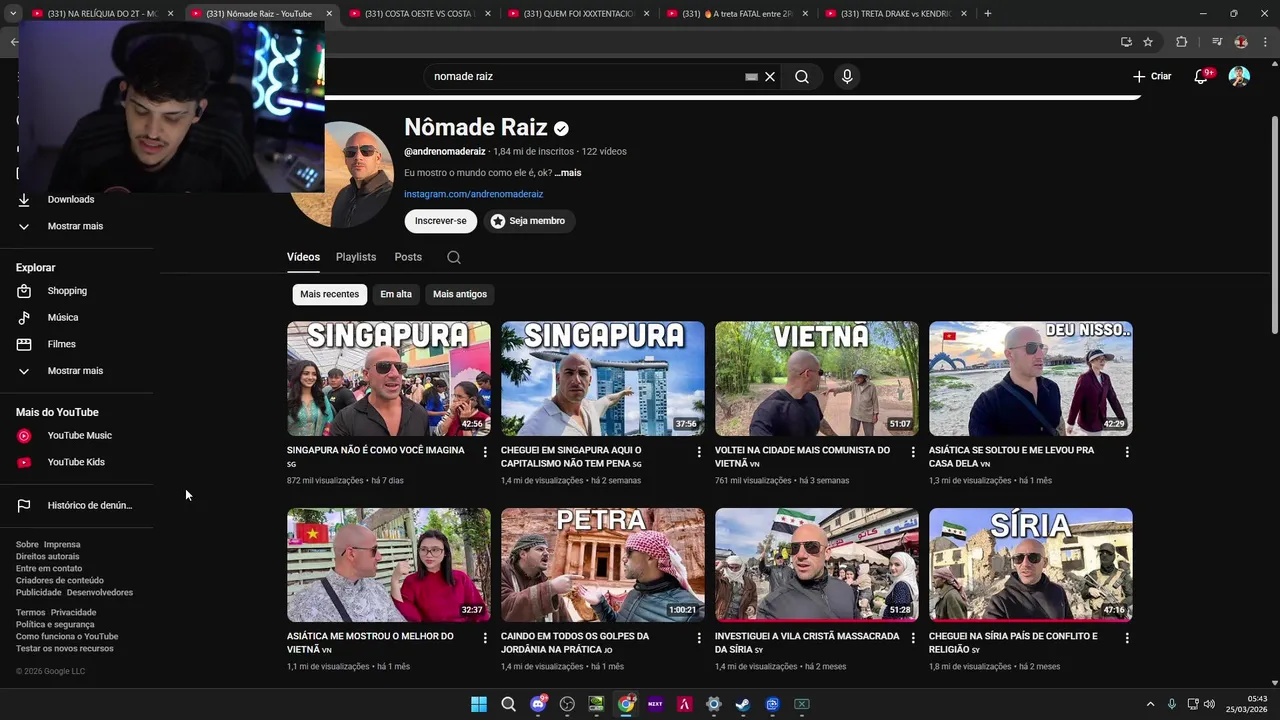This screenshot has height=720, width=1280.
Task: Open YouTube Kids from the sidebar
Action: 78,462
